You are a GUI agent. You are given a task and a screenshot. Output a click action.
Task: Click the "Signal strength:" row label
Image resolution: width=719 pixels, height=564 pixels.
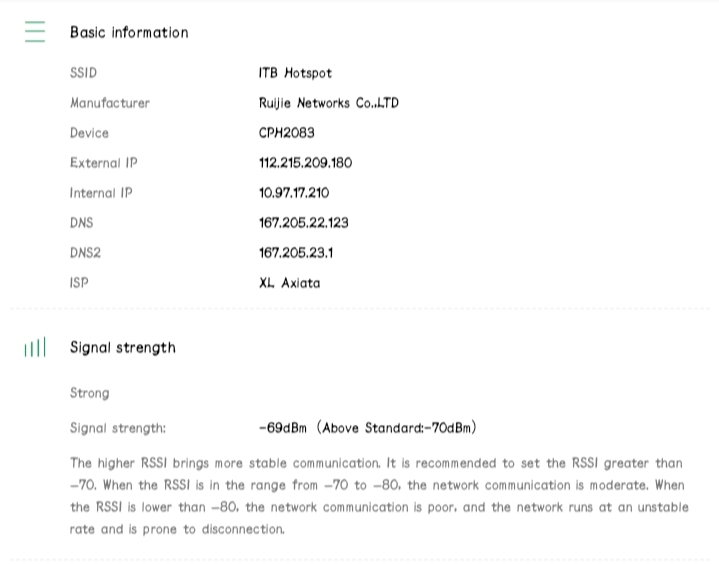[117, 428]
